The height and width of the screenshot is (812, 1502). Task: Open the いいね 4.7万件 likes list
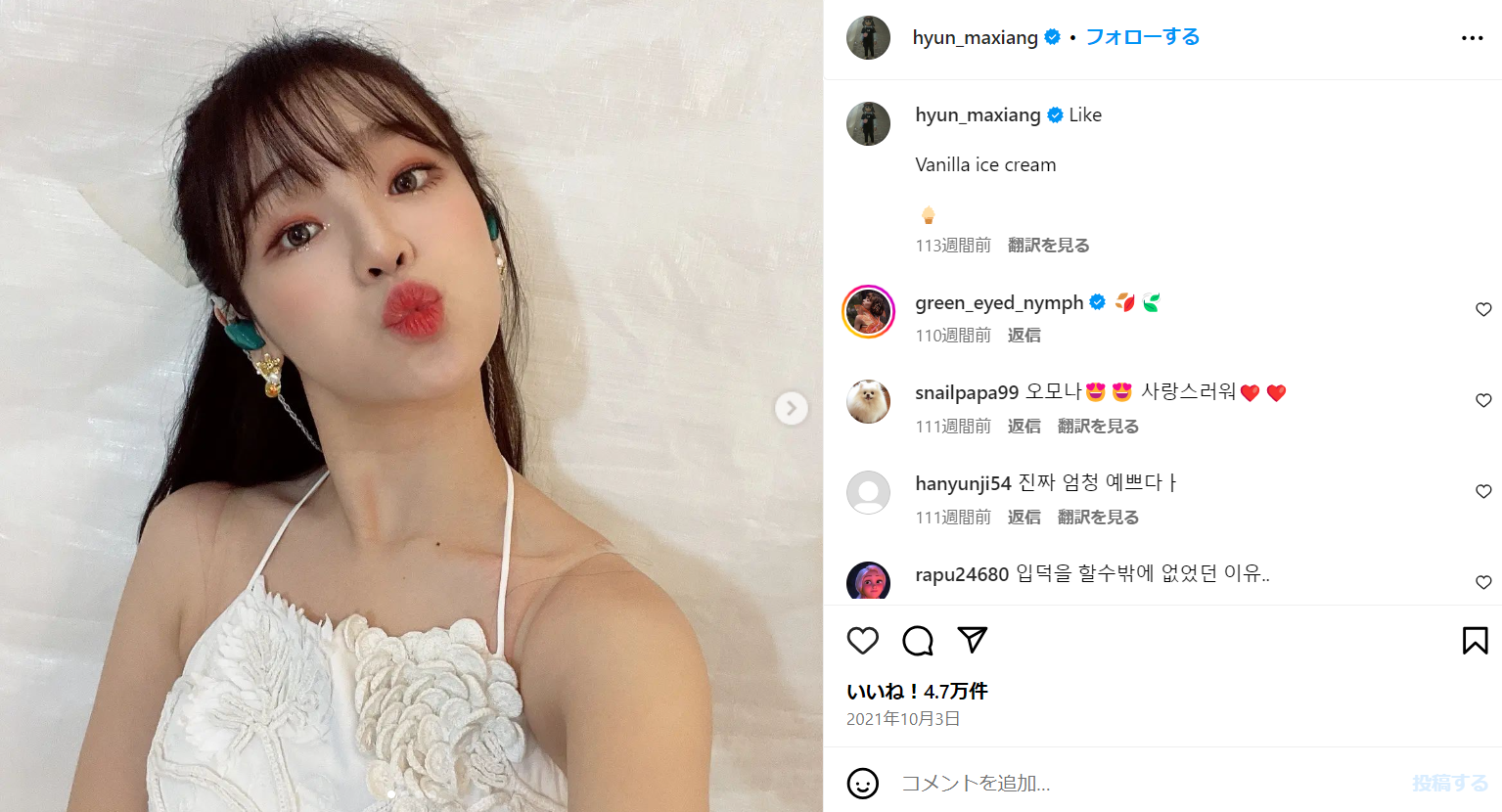917,692
